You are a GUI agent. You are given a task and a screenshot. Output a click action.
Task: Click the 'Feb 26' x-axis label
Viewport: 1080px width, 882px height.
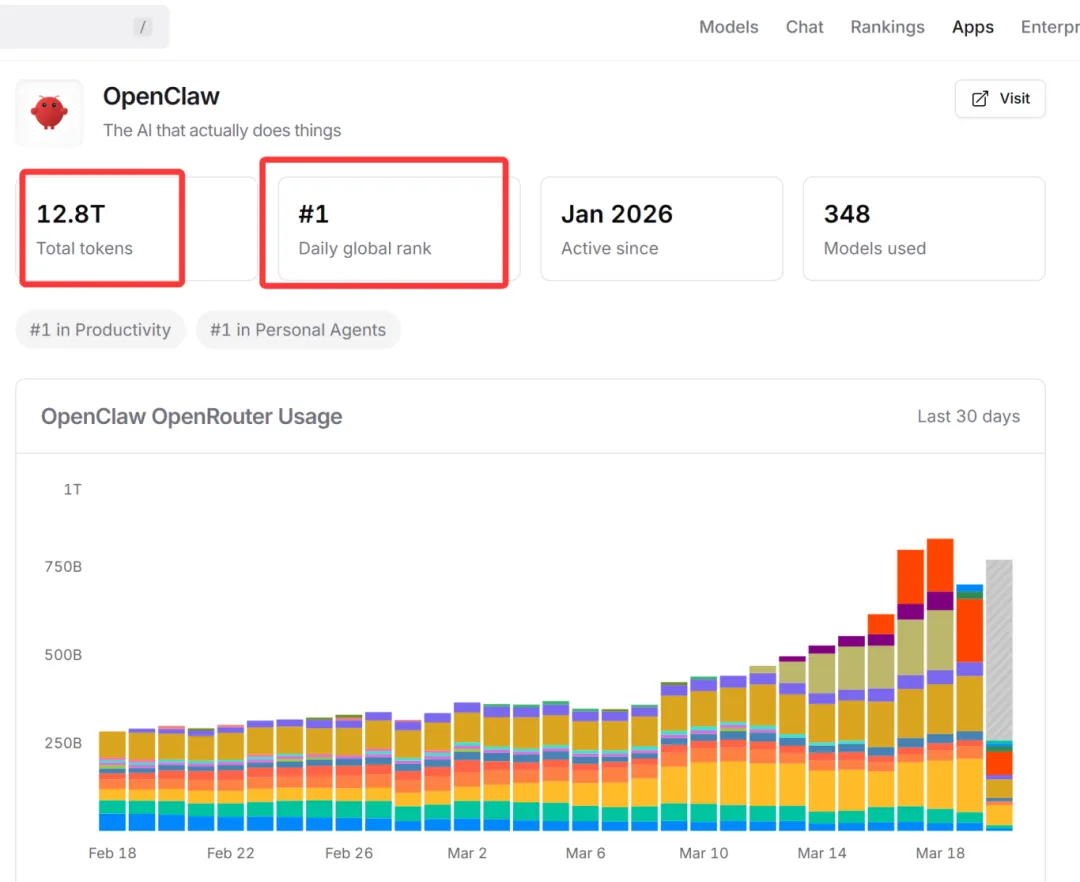click(x=349, y=853)
